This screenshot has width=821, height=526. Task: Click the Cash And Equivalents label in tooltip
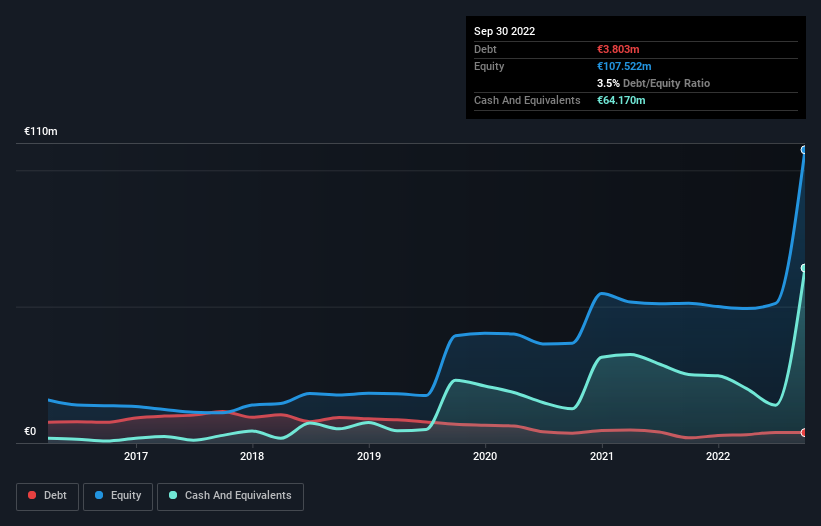(x=527, y=100)
